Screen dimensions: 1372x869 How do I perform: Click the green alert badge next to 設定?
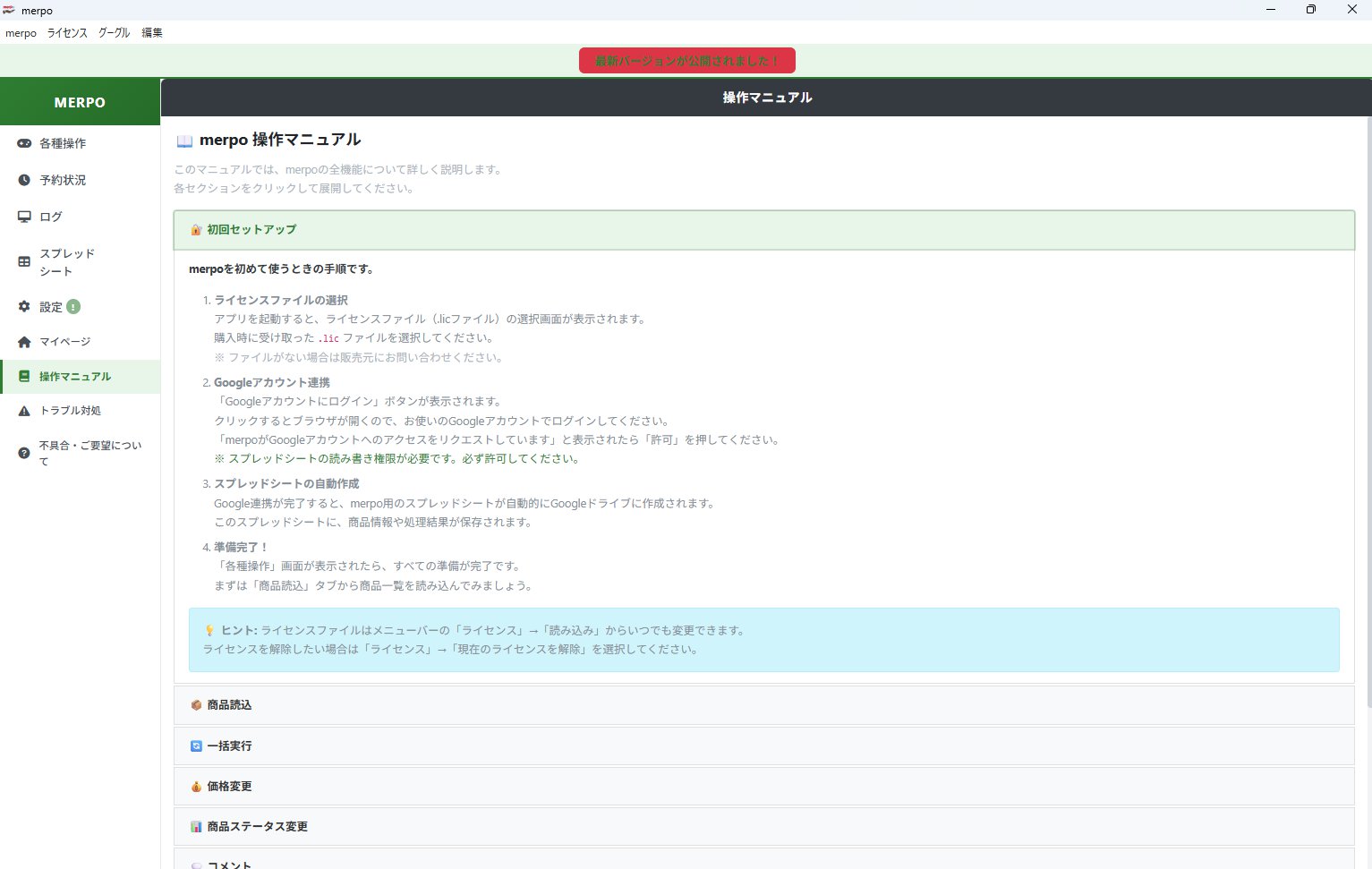[x=73, y=307]
